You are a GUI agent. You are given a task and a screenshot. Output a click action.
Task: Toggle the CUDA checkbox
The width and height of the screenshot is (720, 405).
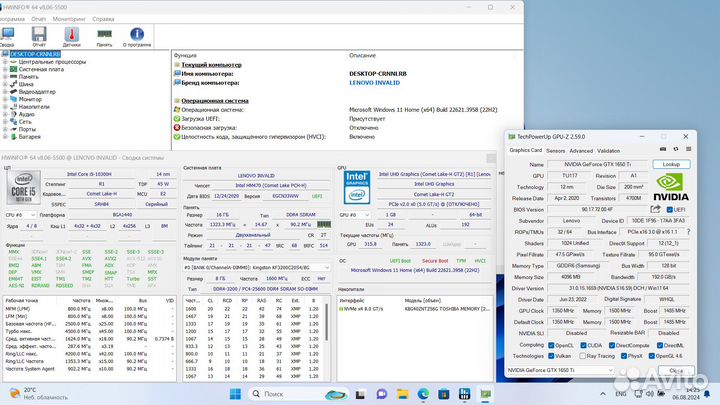[583, 345]
